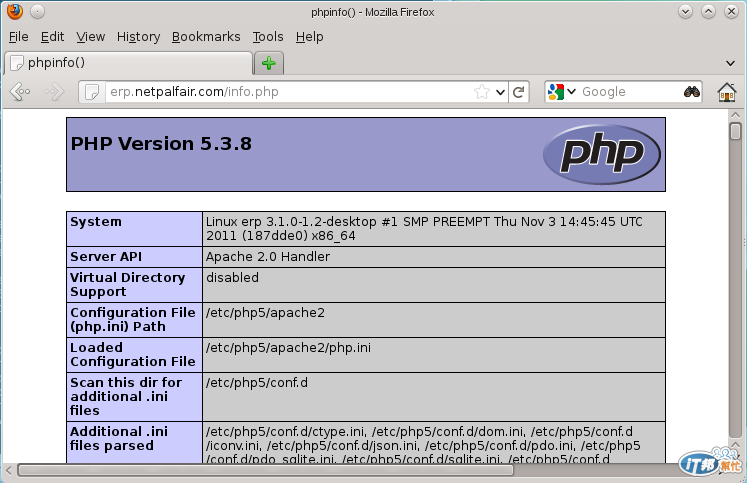Screen dimensions: 747x483
Task: Click the page identity icon in address bar
Action: (91, 91)
